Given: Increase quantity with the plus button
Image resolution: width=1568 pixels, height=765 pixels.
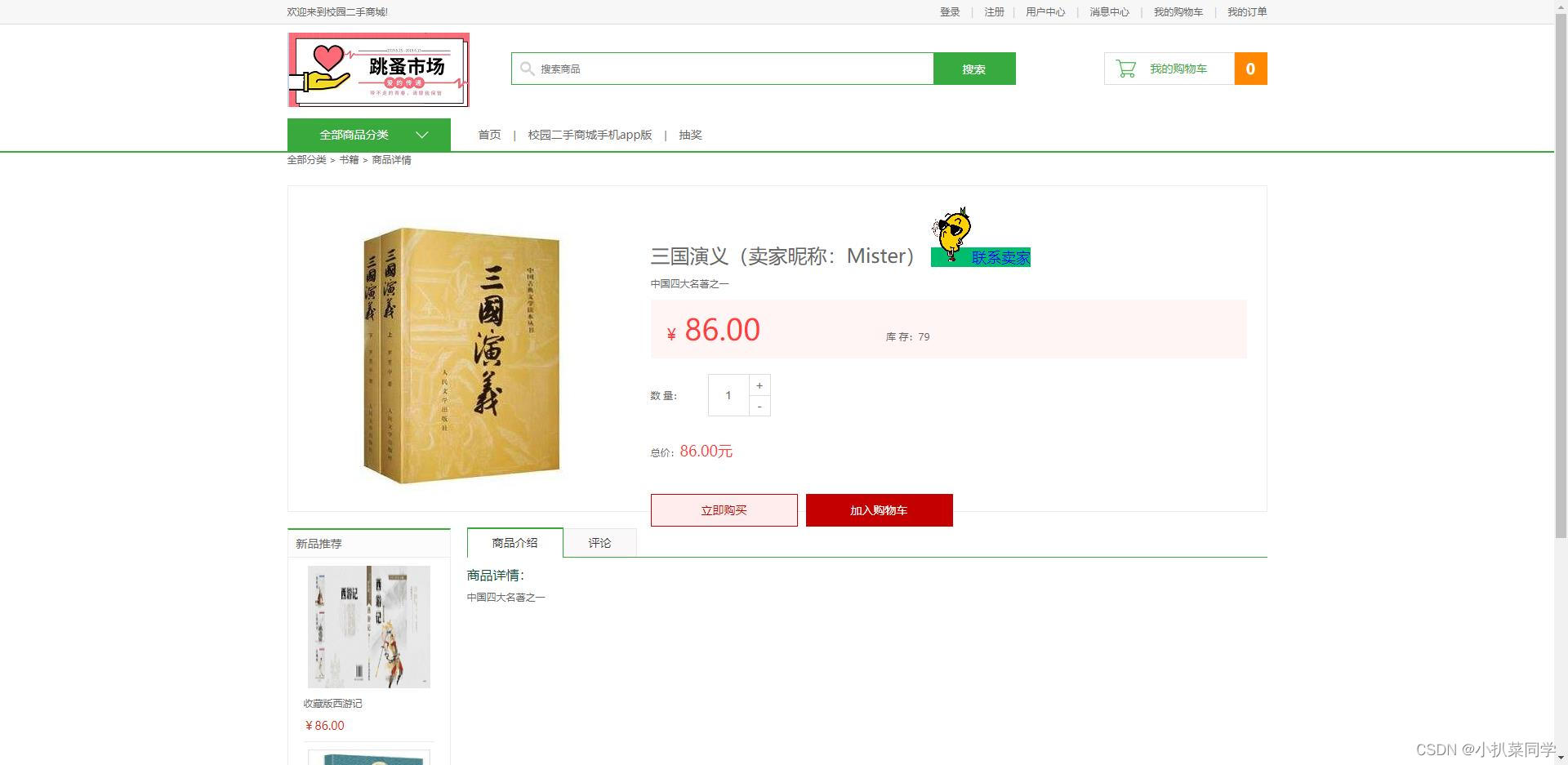Looking at the screenshot, I should [x=759, y=385].
